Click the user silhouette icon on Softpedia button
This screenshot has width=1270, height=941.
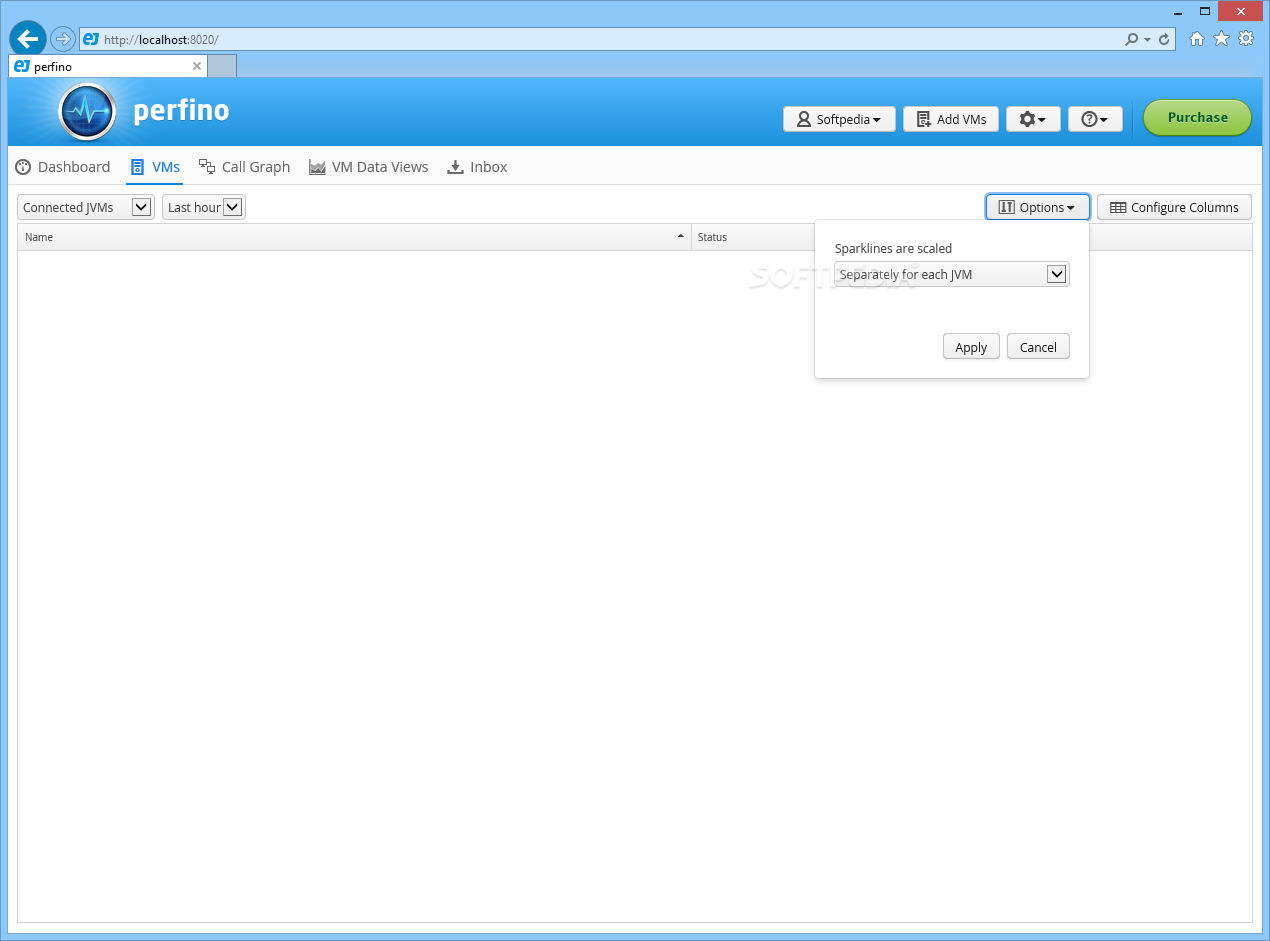coord(804,119)
